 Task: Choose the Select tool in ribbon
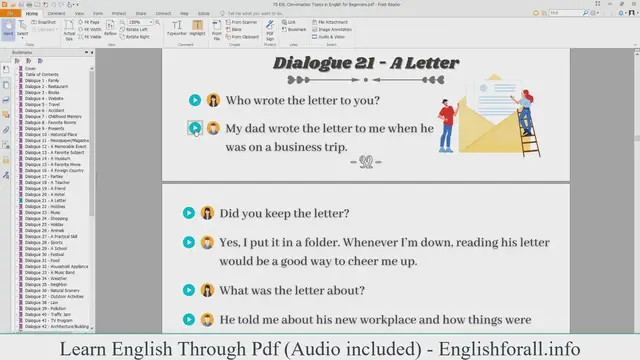(x=22, y=28)
